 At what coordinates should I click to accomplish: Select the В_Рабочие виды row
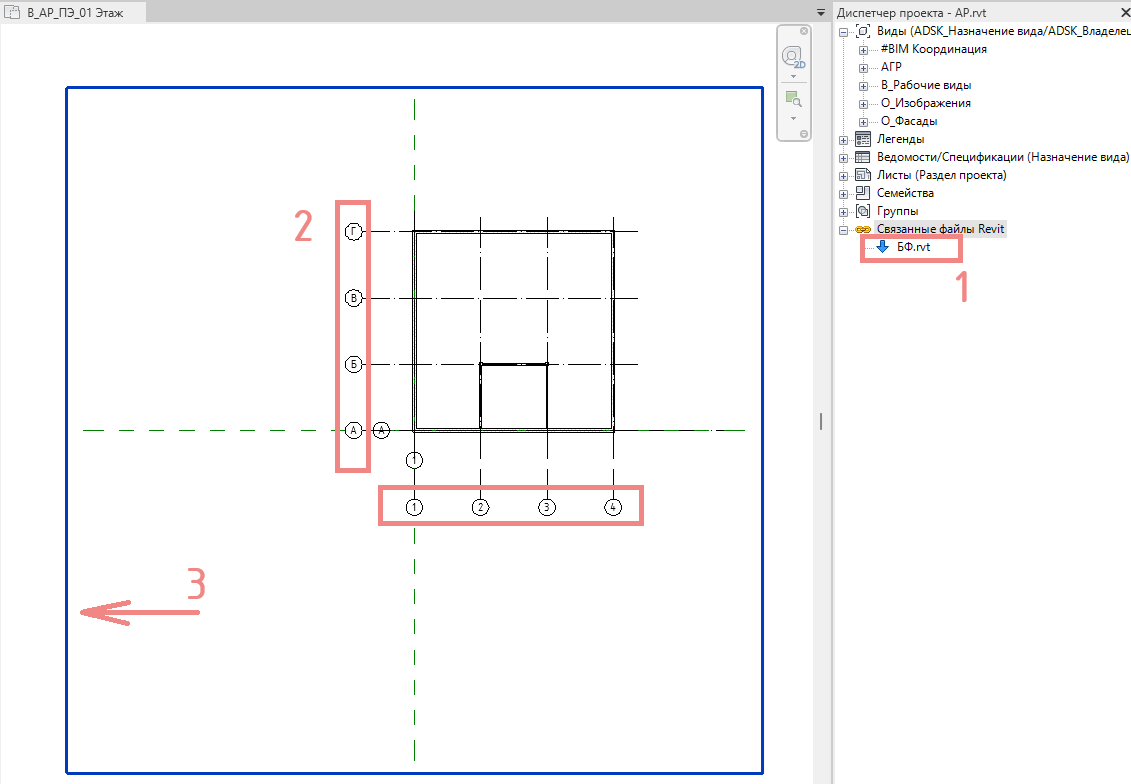(925, 84)
